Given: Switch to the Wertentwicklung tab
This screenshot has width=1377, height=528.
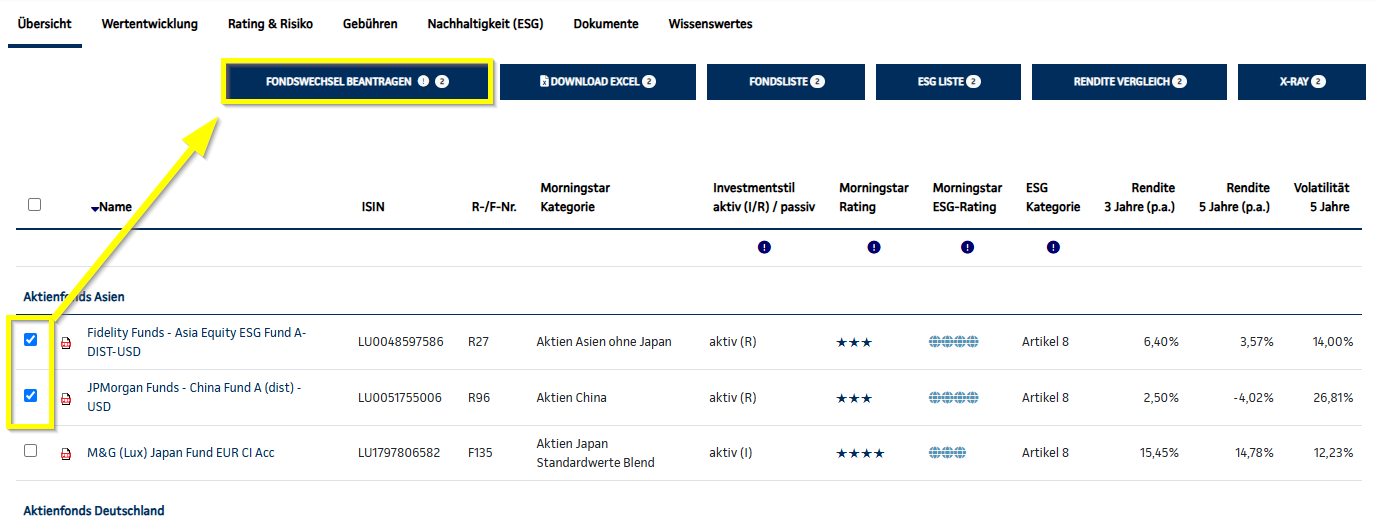Looking at the screenshot, I should coord(150,24).
